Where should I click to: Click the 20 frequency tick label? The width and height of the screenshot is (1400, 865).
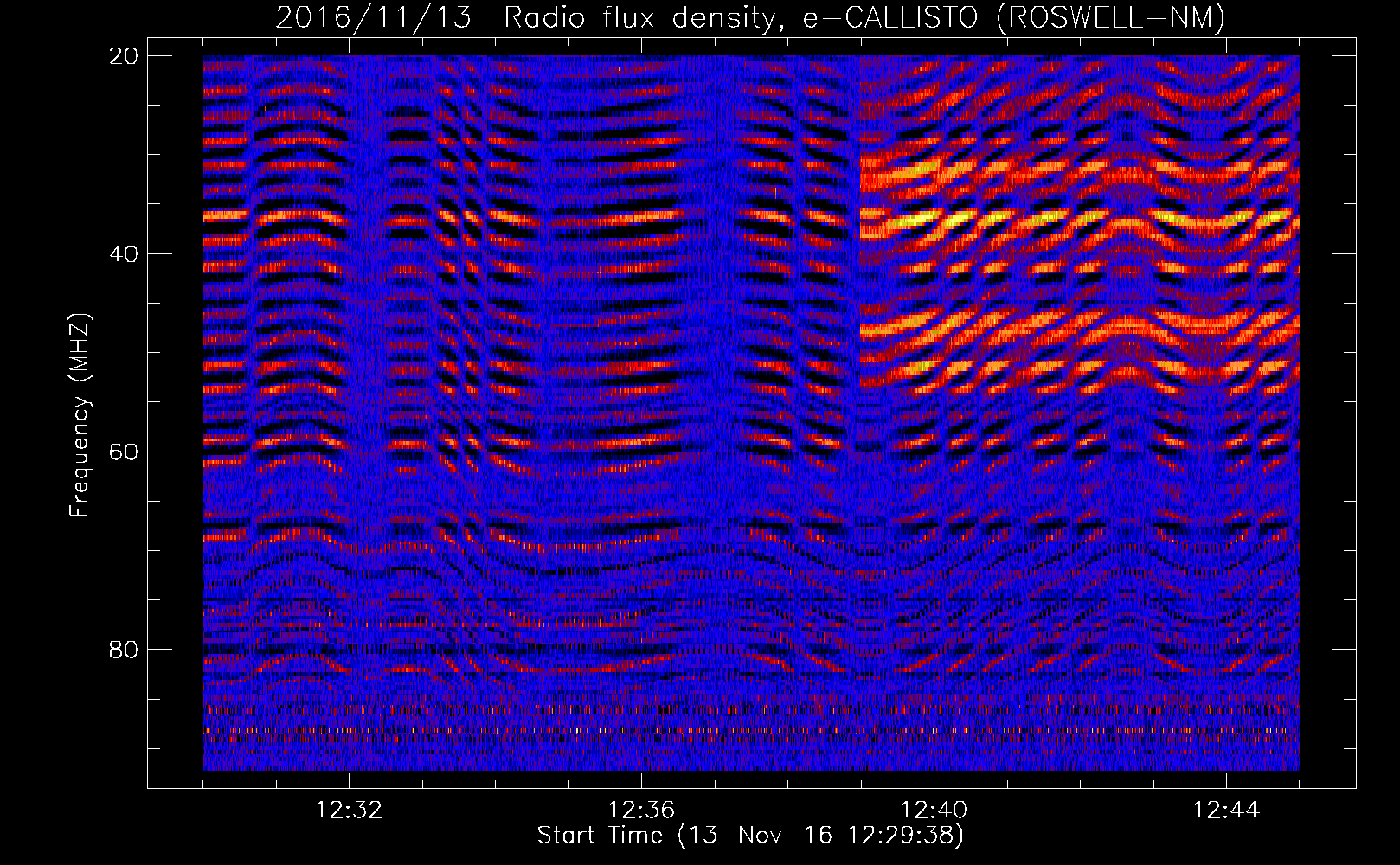[123, 56]
